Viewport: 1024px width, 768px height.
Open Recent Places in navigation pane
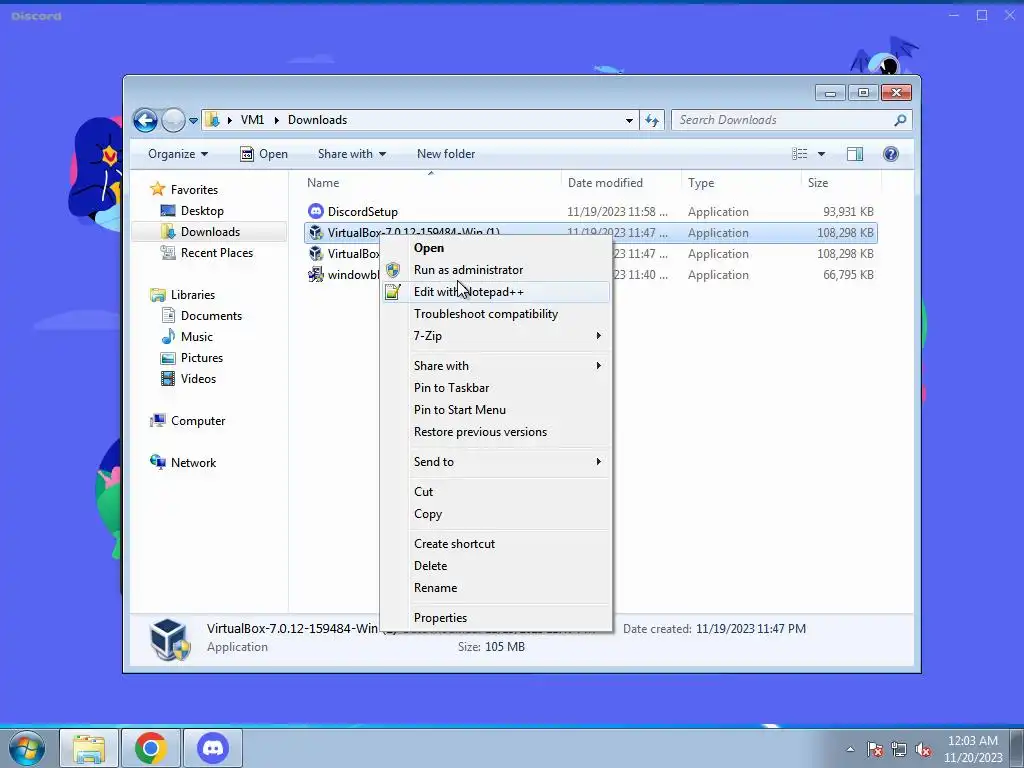[206, 253]
